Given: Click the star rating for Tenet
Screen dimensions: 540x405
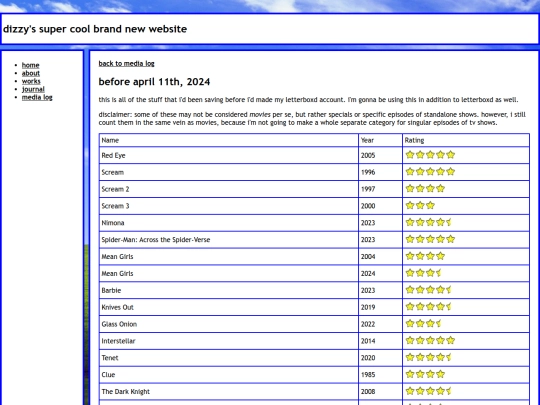Looking at the screenshot, I should (x=428, y=357).
